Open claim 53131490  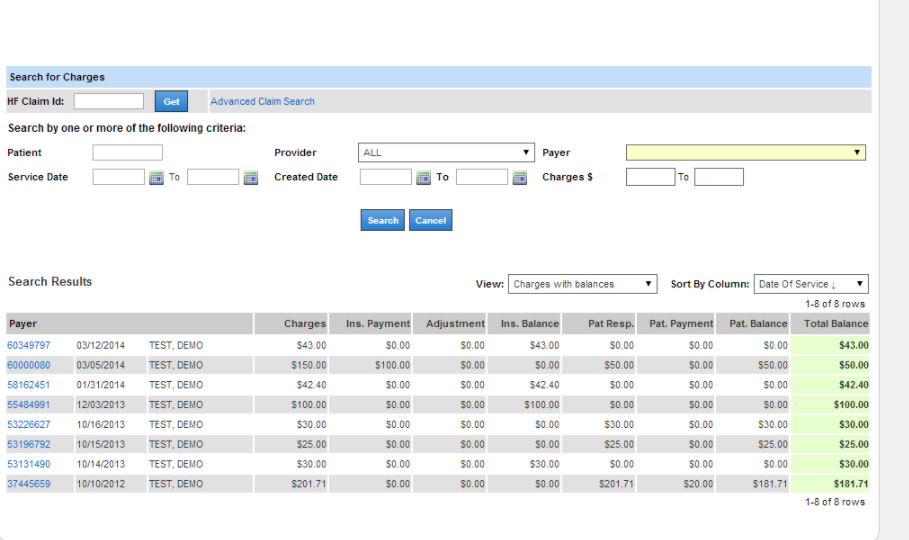click(x=29, y=464)
